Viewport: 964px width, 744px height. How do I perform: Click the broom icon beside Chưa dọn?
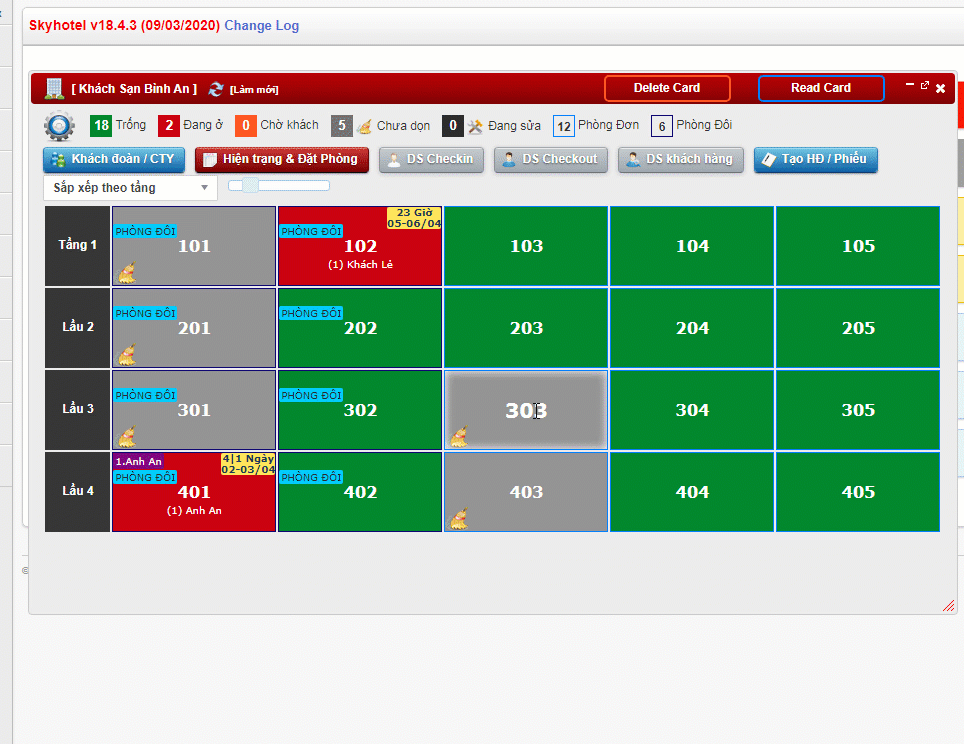coord(365,126)
